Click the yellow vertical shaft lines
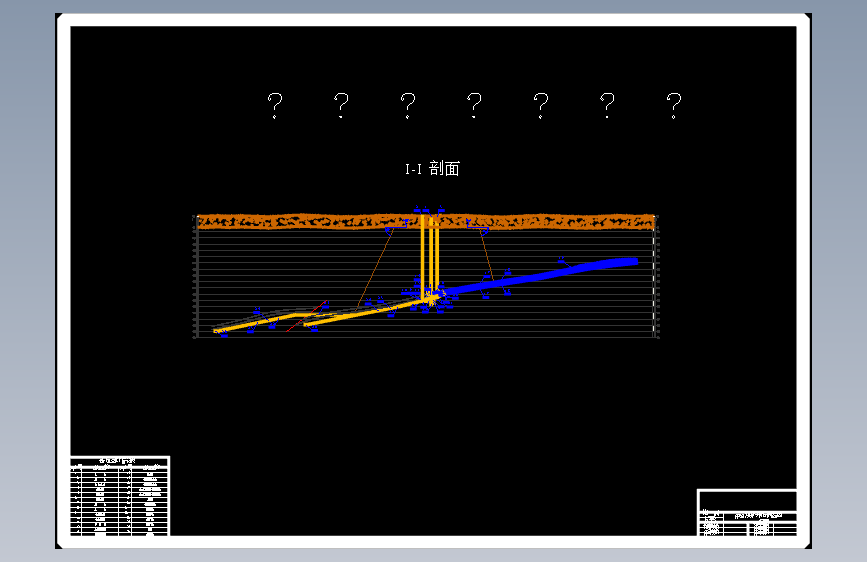867x562 pixels. point(430,258)
